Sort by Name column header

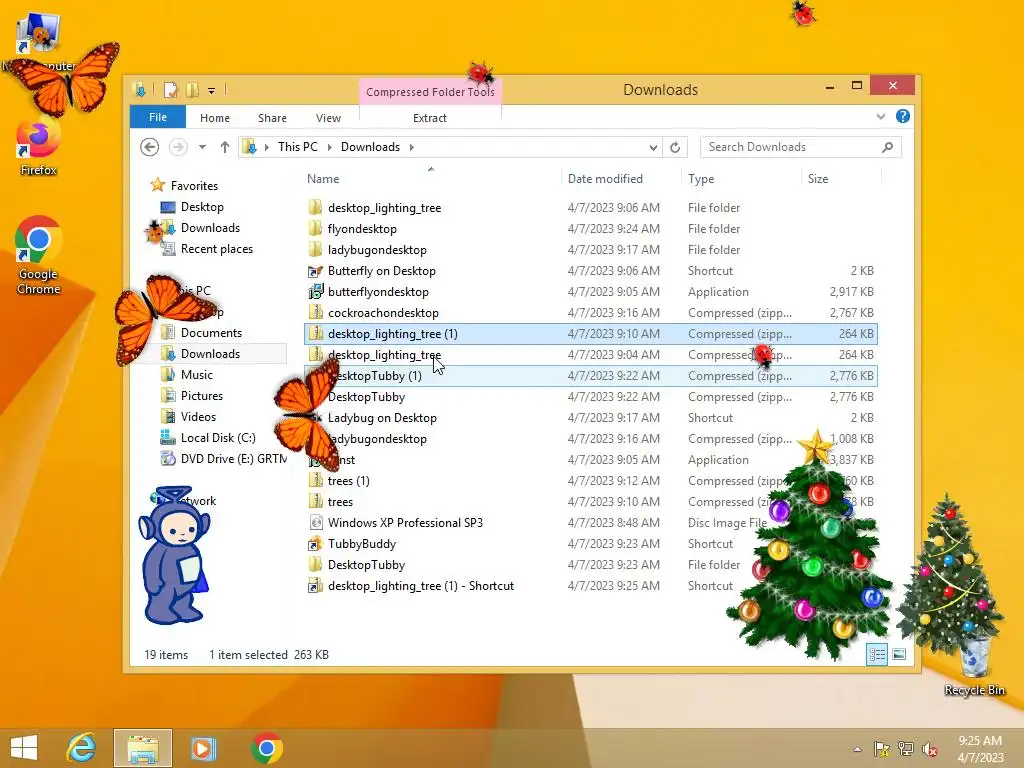pyautogui.click(x=323, y=179)
